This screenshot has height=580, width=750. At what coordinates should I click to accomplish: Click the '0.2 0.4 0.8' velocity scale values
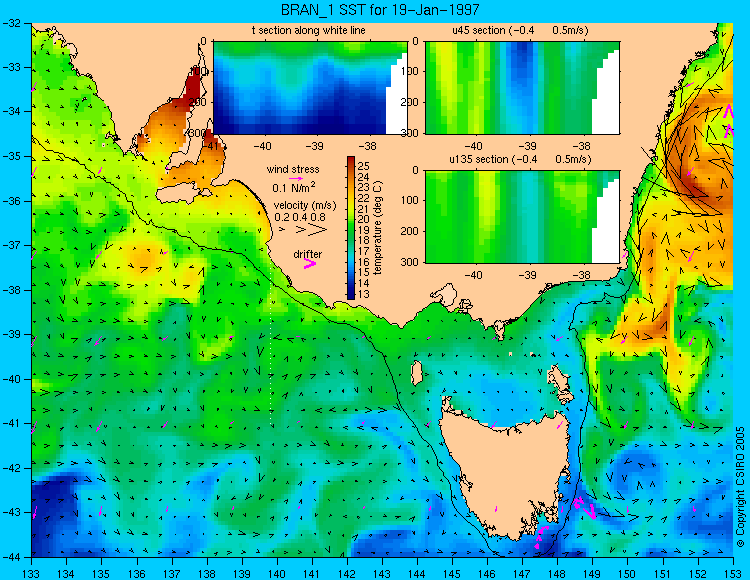300,218
